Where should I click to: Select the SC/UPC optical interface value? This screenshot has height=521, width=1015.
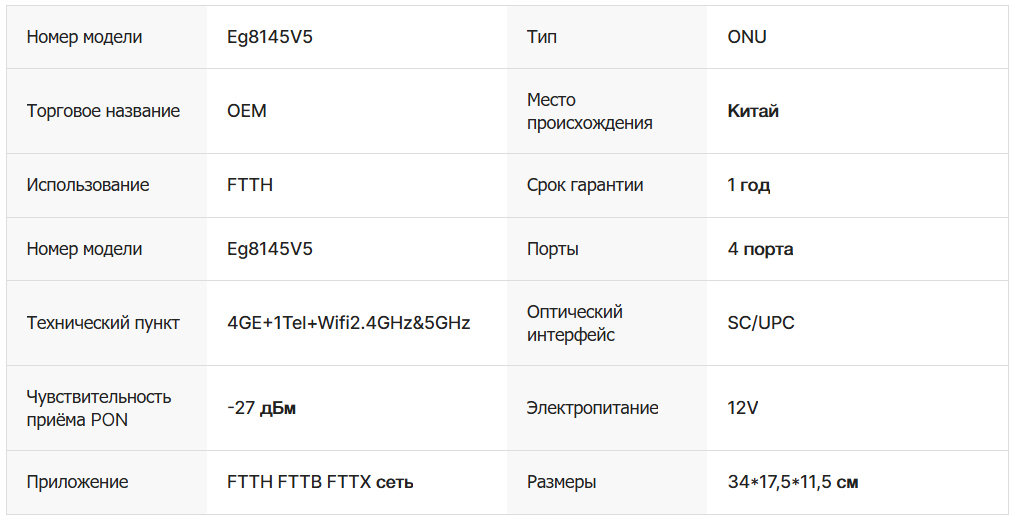coord(761,323)
